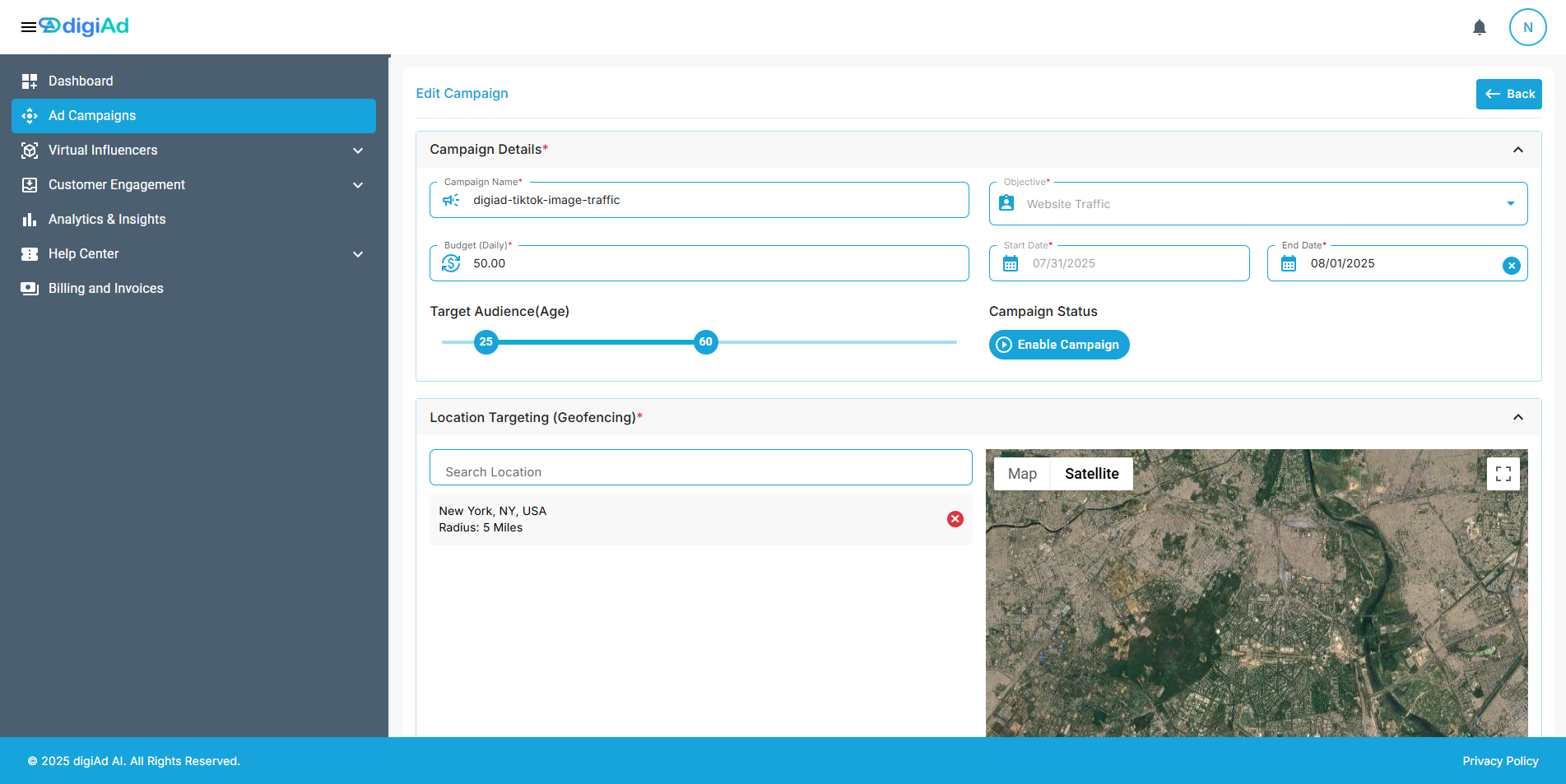Click the age slider track past 60
The height and width of the screenshot is (784, 1566).
[837, 342]
